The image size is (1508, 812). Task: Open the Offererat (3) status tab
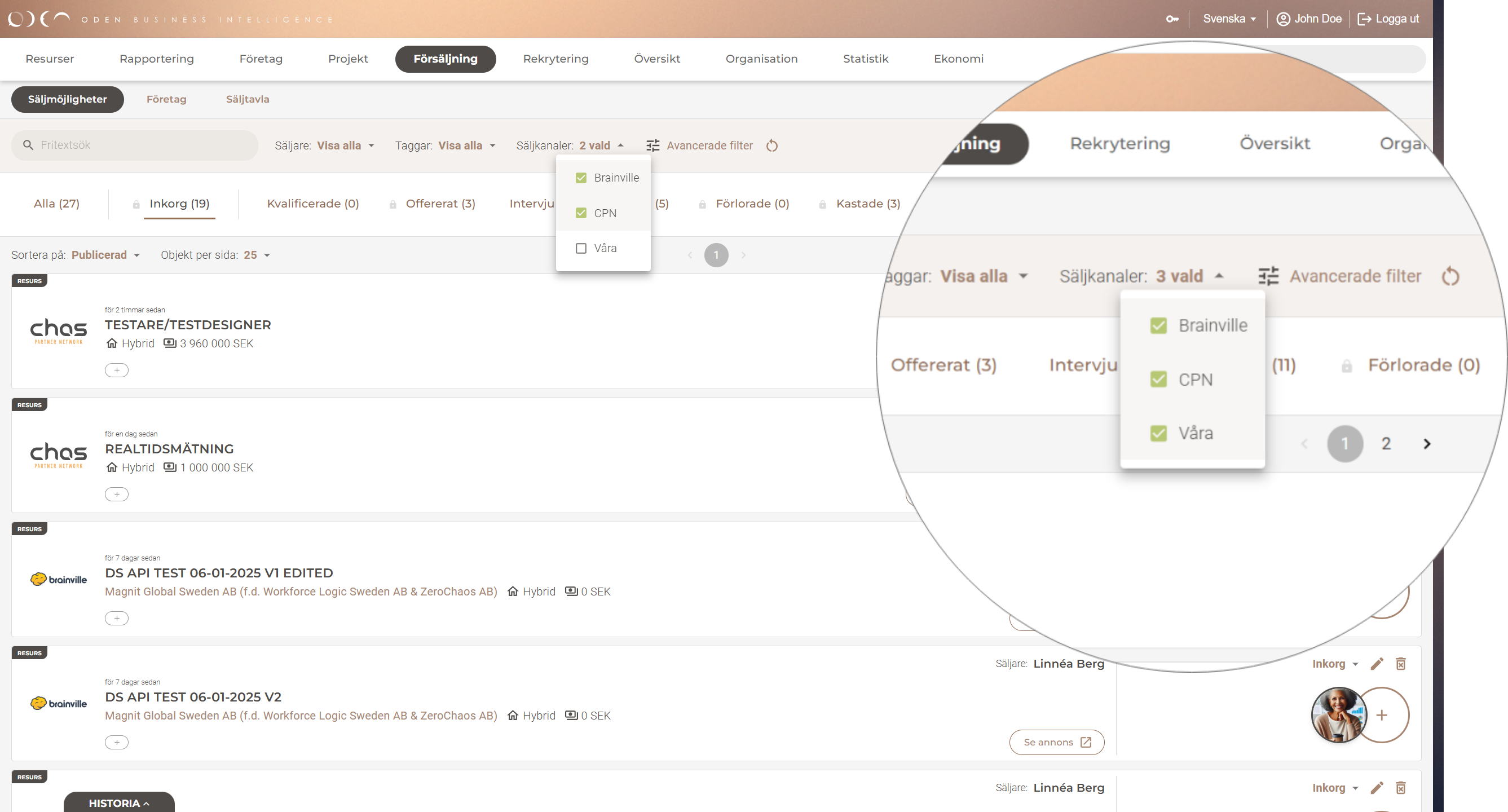(440, 203)
